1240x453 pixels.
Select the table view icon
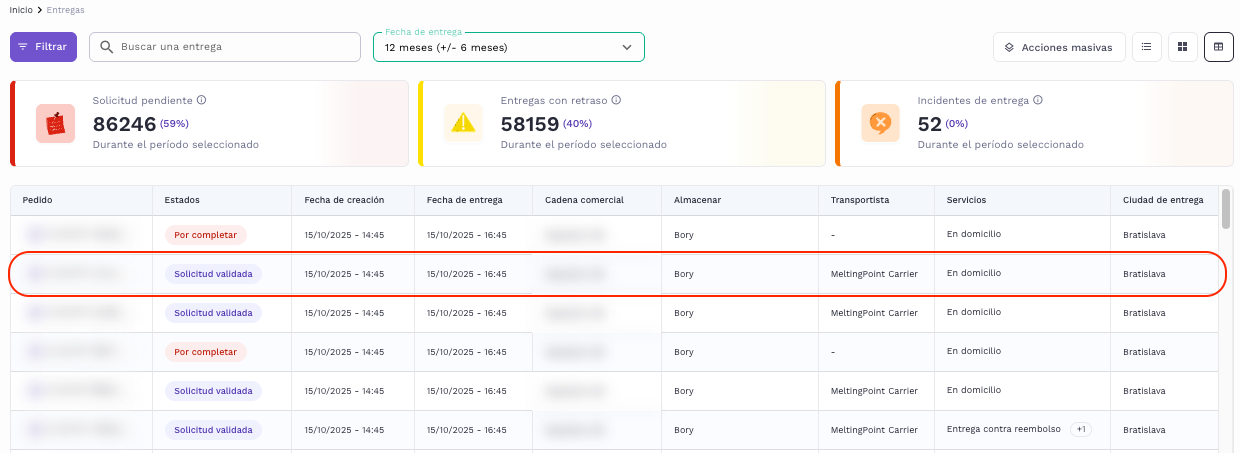1219,47
